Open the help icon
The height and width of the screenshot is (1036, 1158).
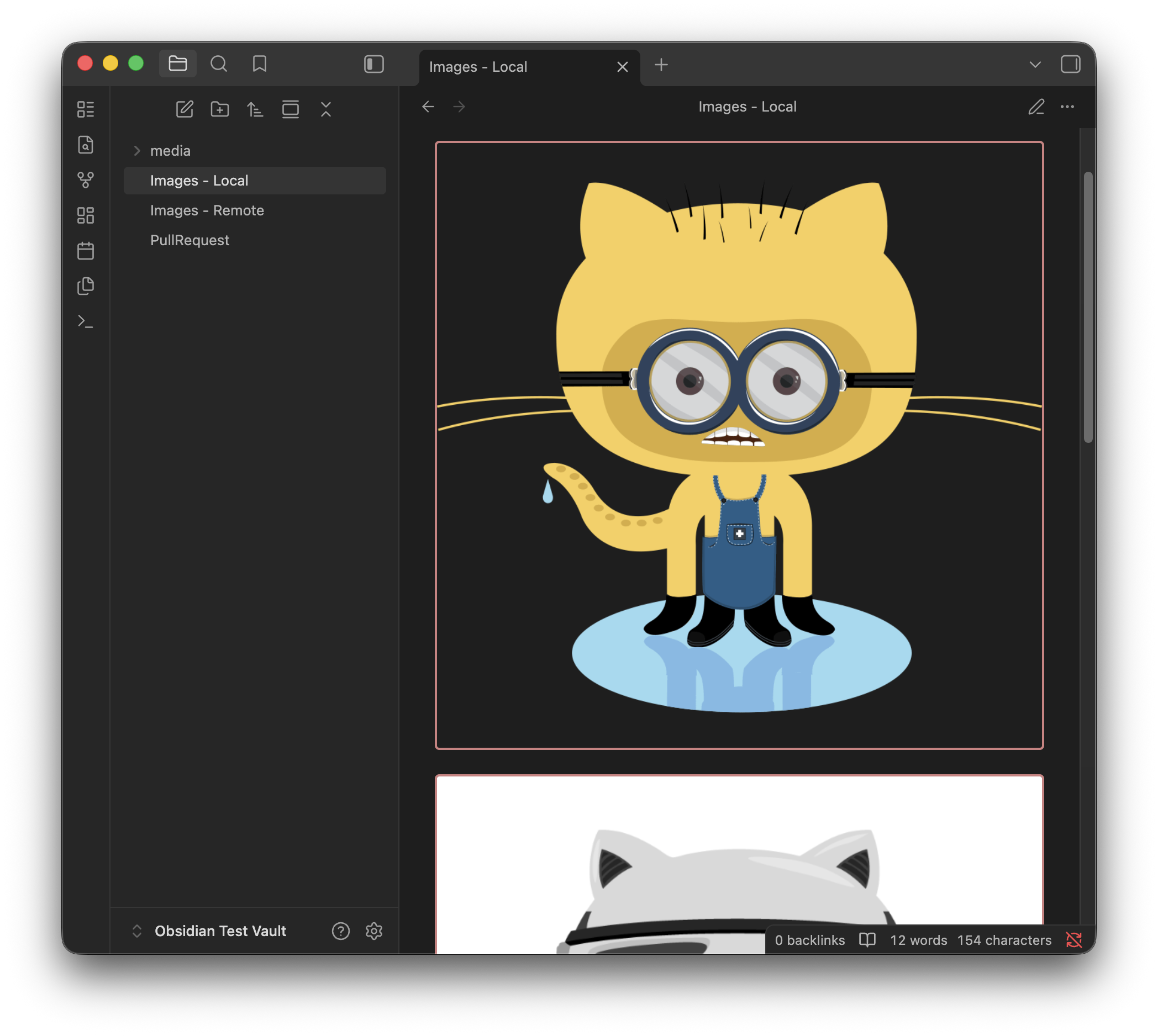pyautogui.click(x=341, y=931)
